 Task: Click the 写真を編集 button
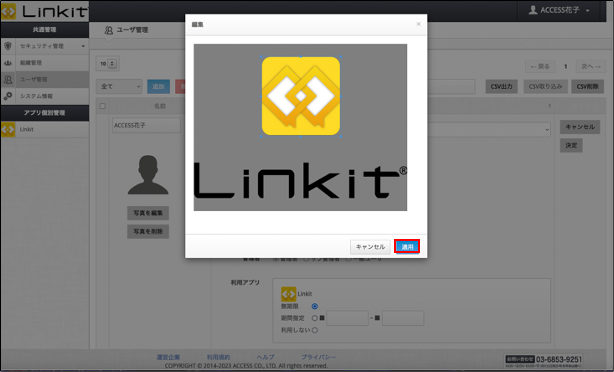point(148,213)
